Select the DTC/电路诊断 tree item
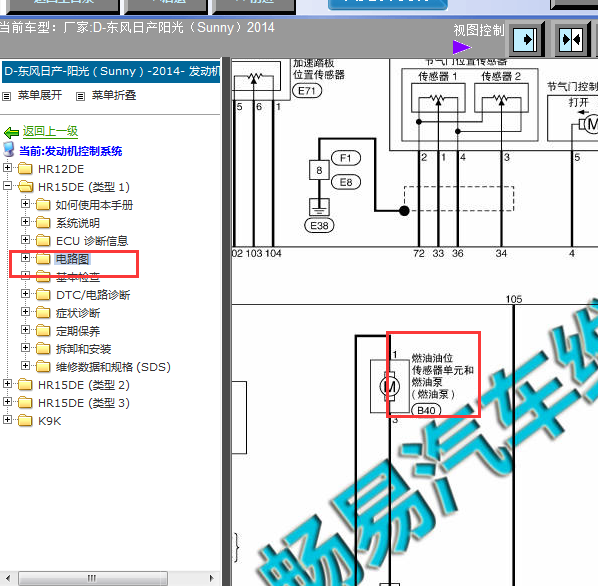The image size is (598, 586). click(x=93, y=295)
